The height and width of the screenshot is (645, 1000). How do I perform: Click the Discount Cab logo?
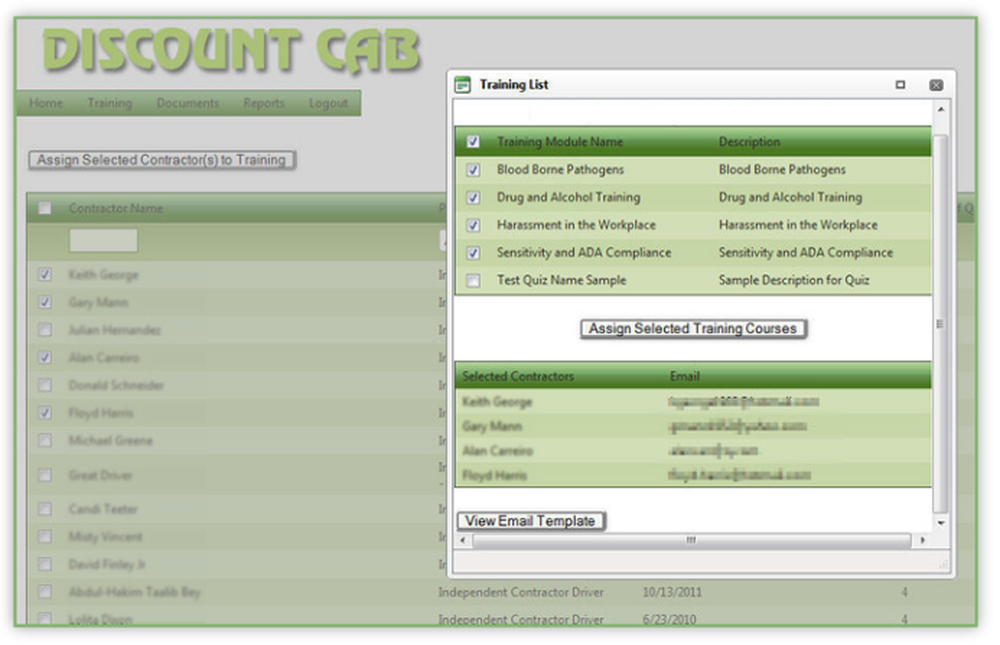pyautogui.click(x=231, y=50)
